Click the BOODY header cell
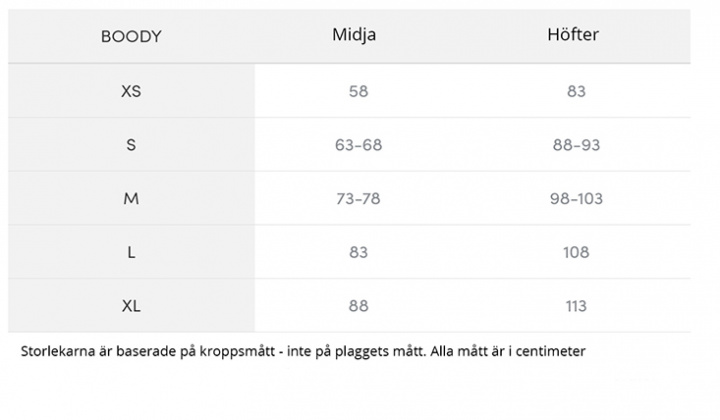Image resolution: width=720 pixels, height=420 pixels. [x=131, y=36]
